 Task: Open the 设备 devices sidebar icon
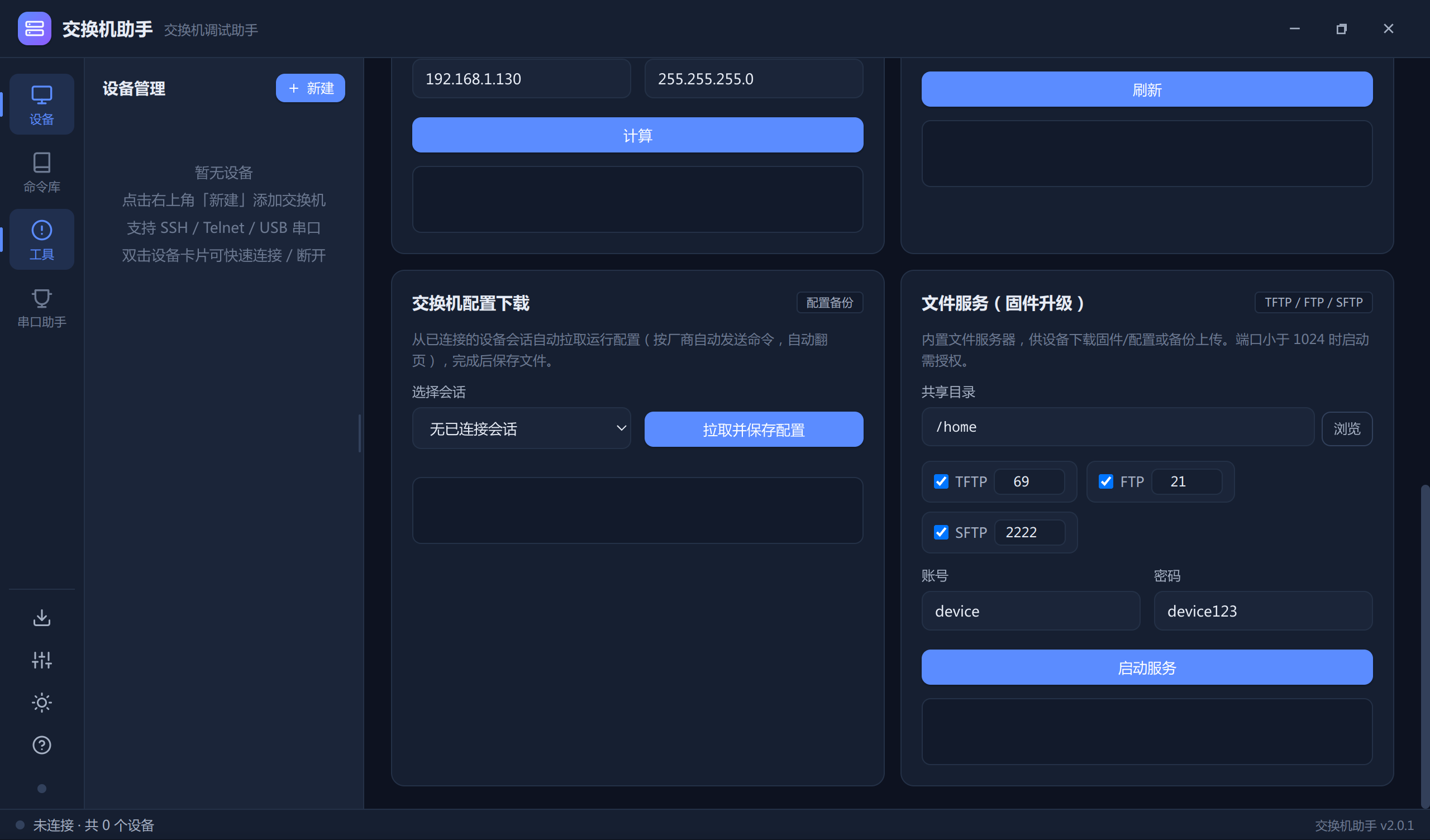(41, 104)
